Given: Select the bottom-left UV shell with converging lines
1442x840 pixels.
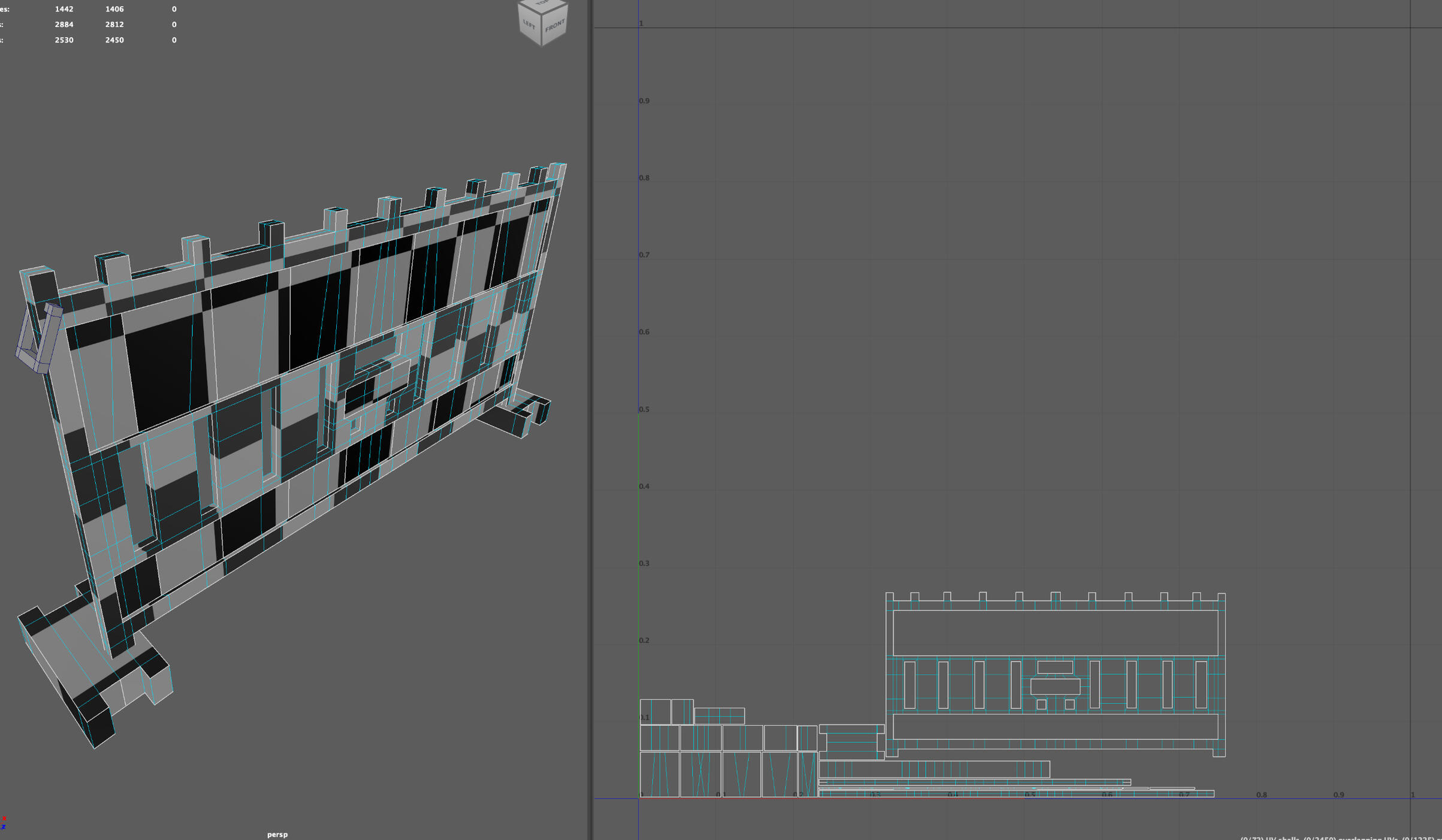Looking at the screenshot, I should [x=659, y=774].
